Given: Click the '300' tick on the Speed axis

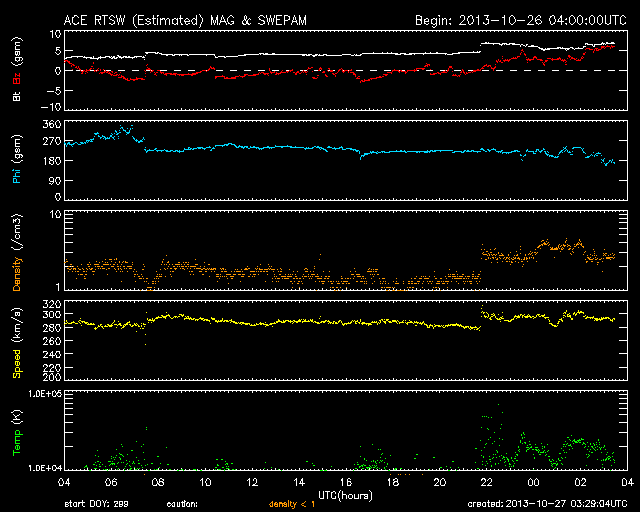Looking at the screenshot, I should [52, 314].
